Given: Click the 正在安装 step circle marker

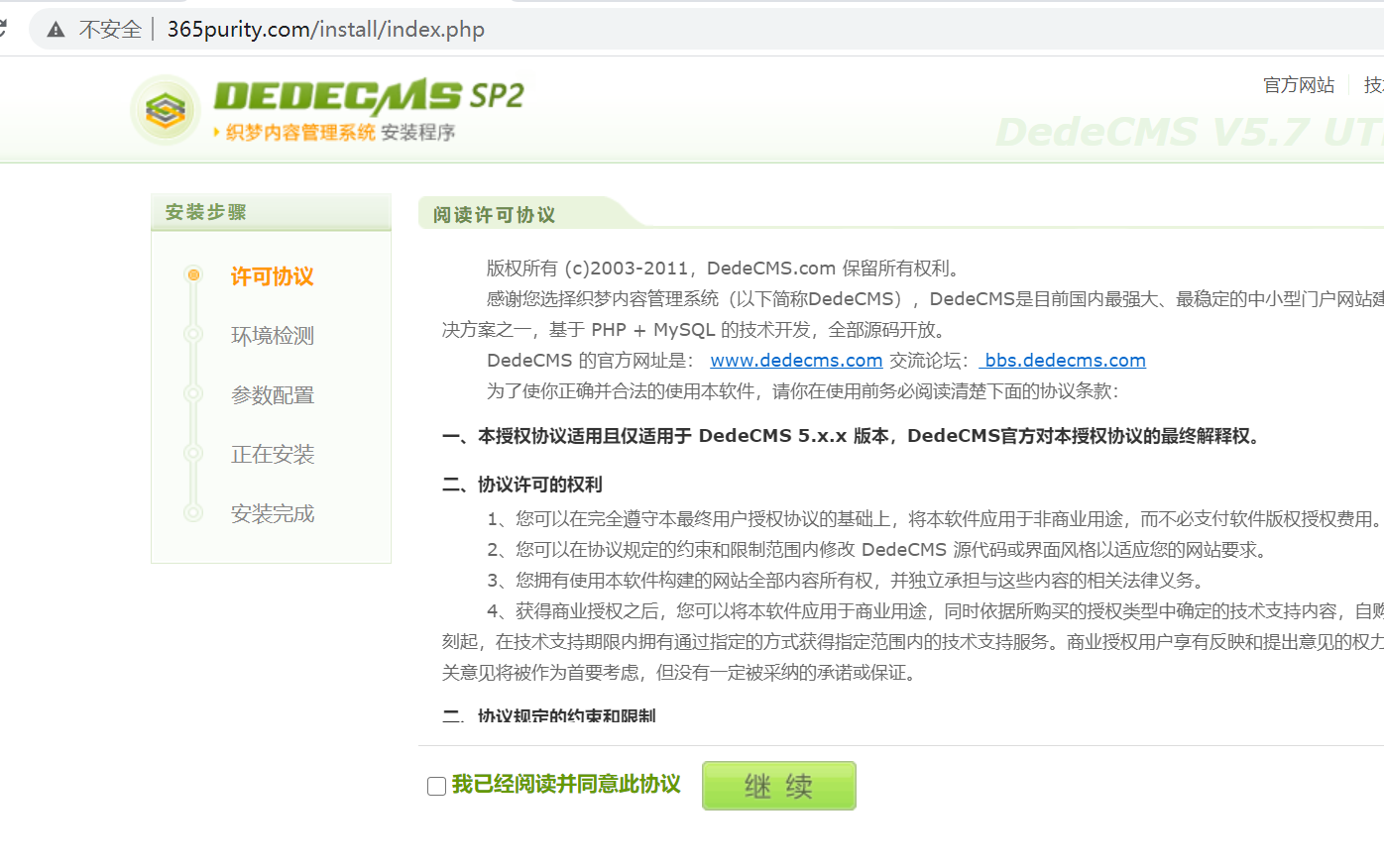Looking at the screenshot, I should (x=193, y=454).
